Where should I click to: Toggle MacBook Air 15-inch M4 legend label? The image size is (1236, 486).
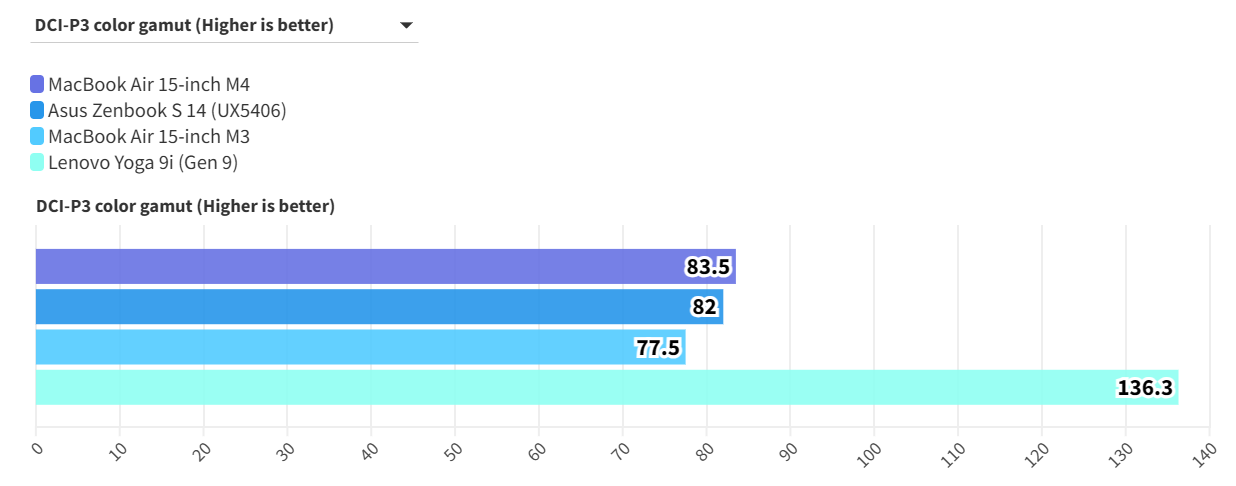tap(148, 84)
